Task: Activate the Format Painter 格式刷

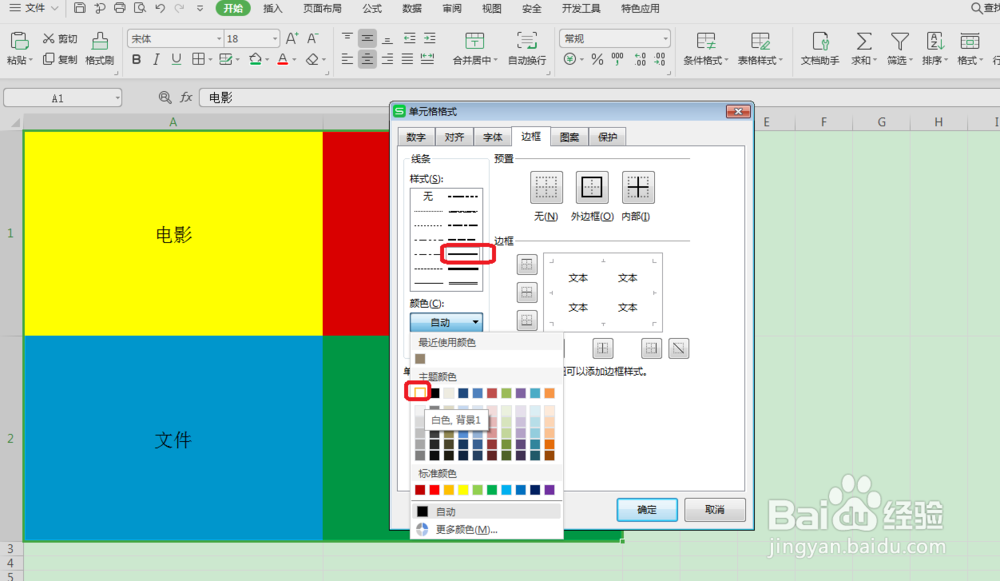Action: point(99,48)
